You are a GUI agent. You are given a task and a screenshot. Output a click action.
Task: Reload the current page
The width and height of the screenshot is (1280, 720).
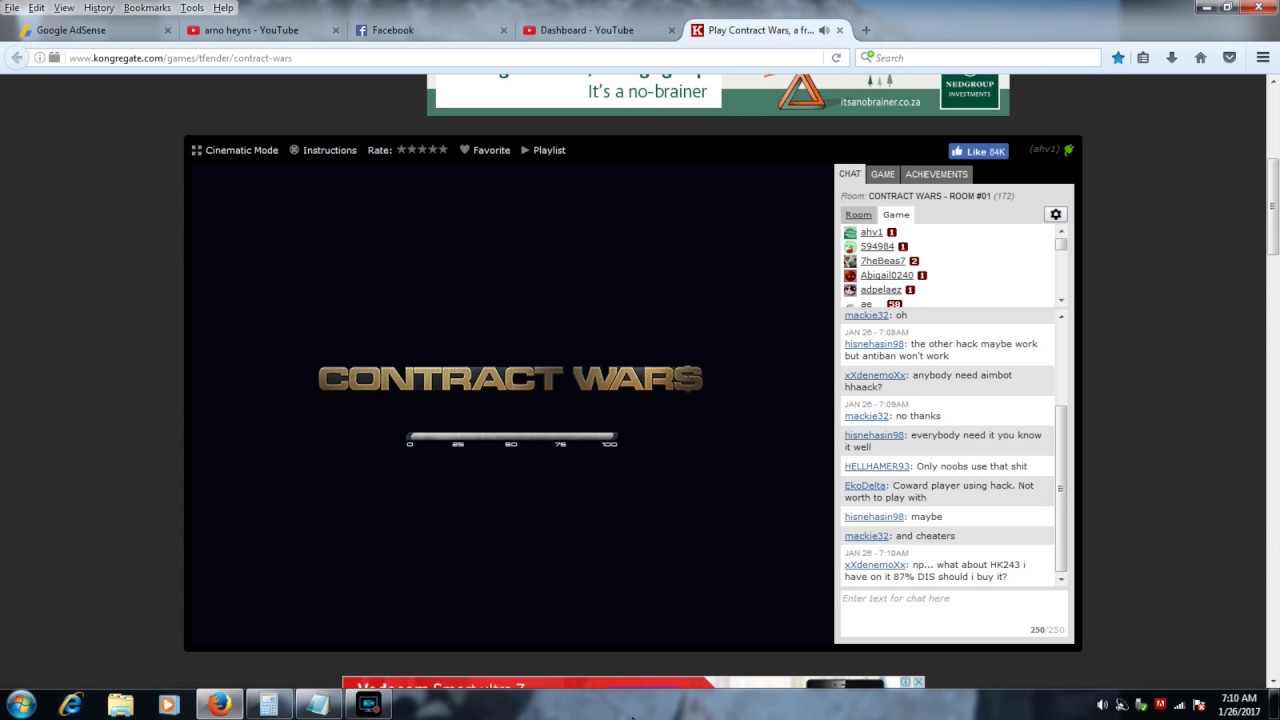click(x=836, y=58)
